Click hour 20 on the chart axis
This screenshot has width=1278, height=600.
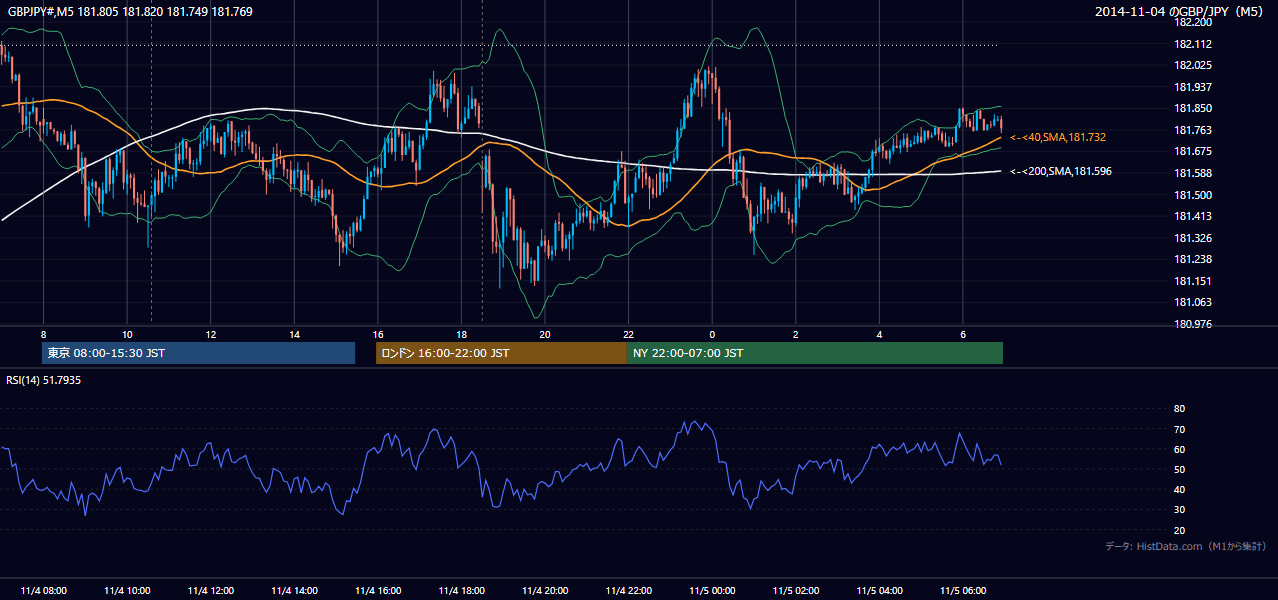tap(545, 334)
